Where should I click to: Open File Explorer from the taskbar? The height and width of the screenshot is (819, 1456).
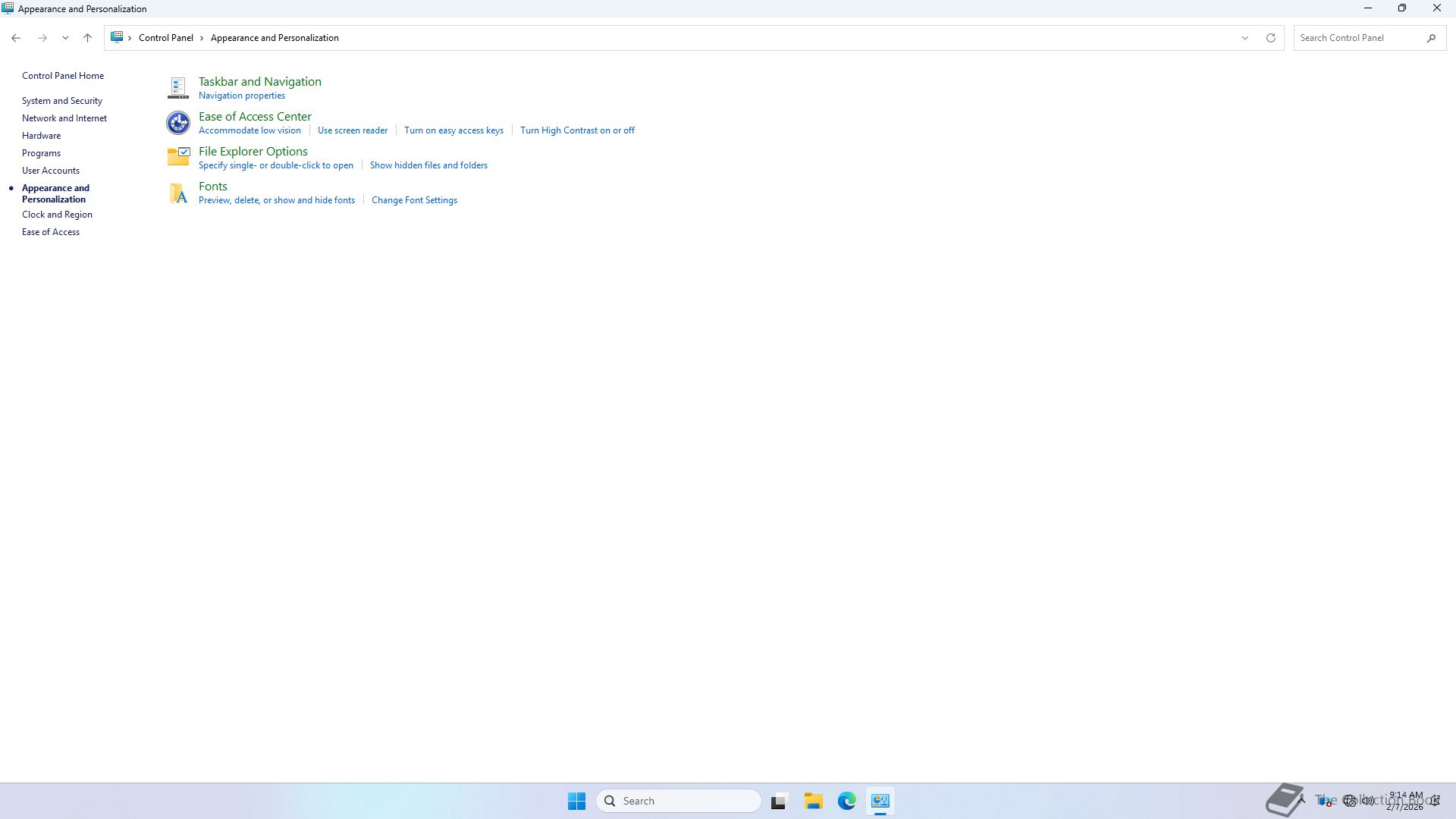[813, 801]
